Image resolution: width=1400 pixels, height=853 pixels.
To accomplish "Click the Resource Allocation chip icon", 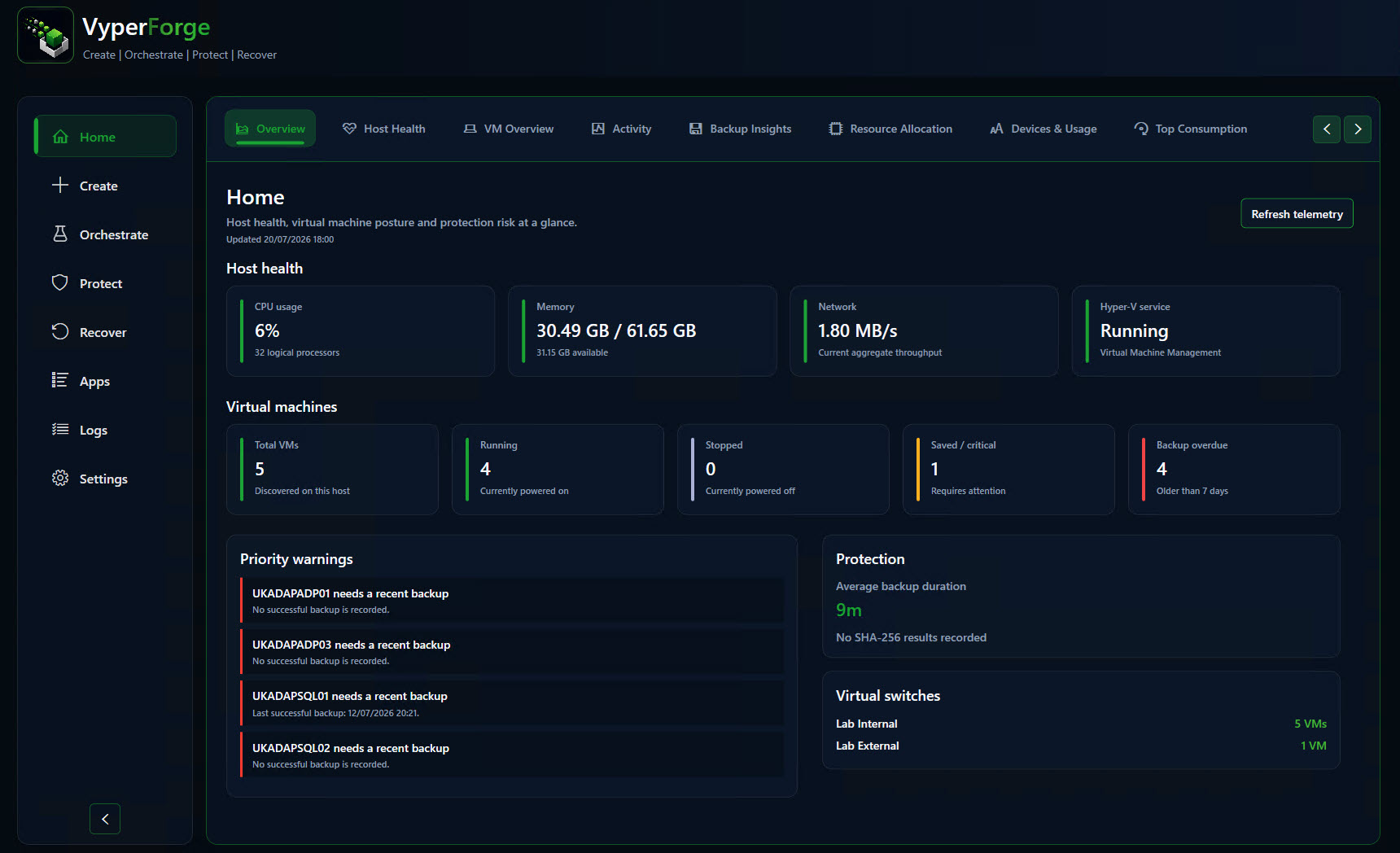I will (836, 129).
